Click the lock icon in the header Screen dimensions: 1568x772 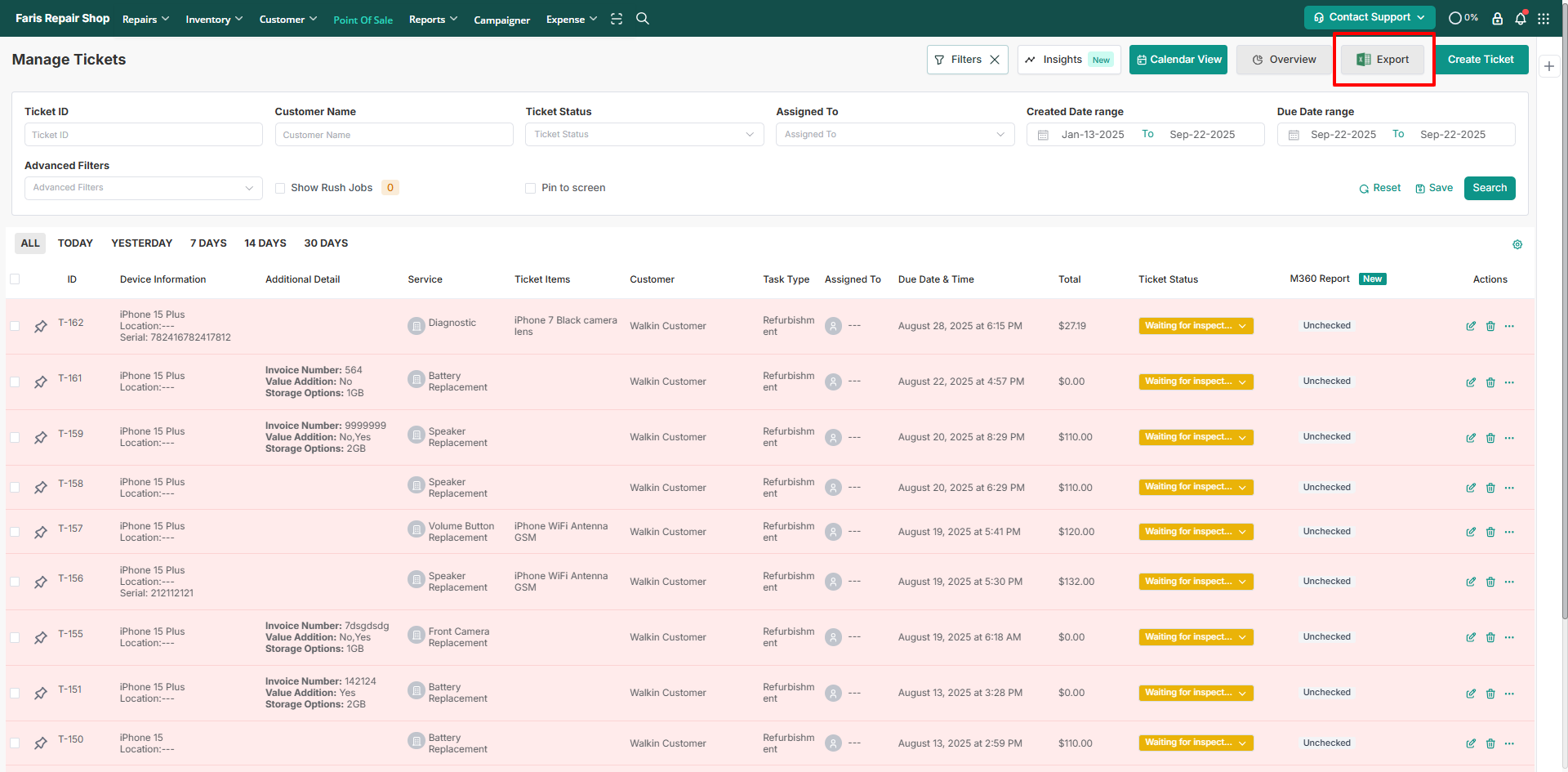click(x=1497, y=19)
